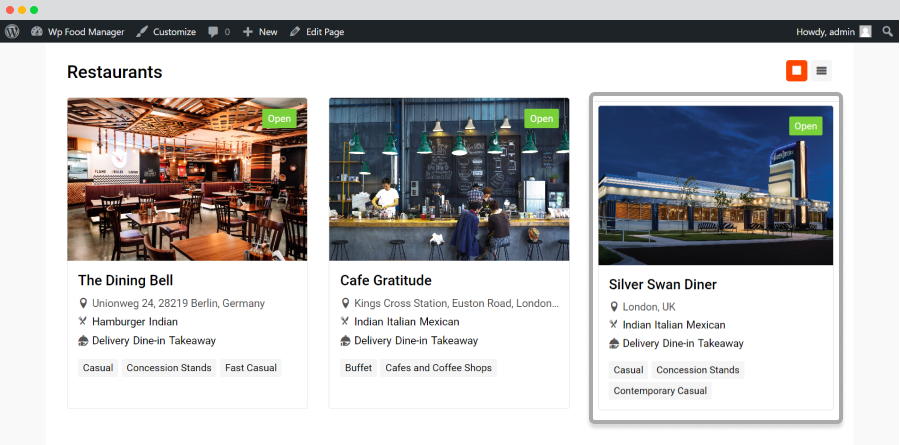The width and height of the screenshot is (900, 445).
Task: Click the comment count 0
Action: pos(227,32)
